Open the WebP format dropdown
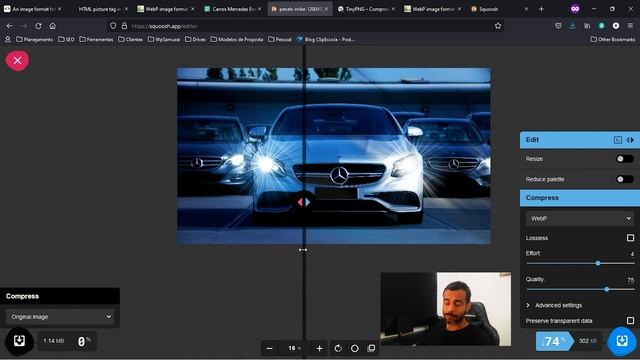 pyautogui.click(x=580, y=218)
